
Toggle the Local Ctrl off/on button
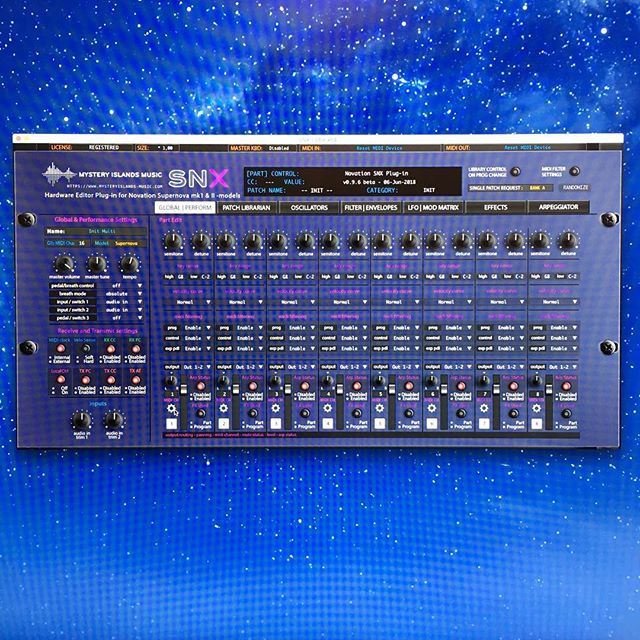60,380
